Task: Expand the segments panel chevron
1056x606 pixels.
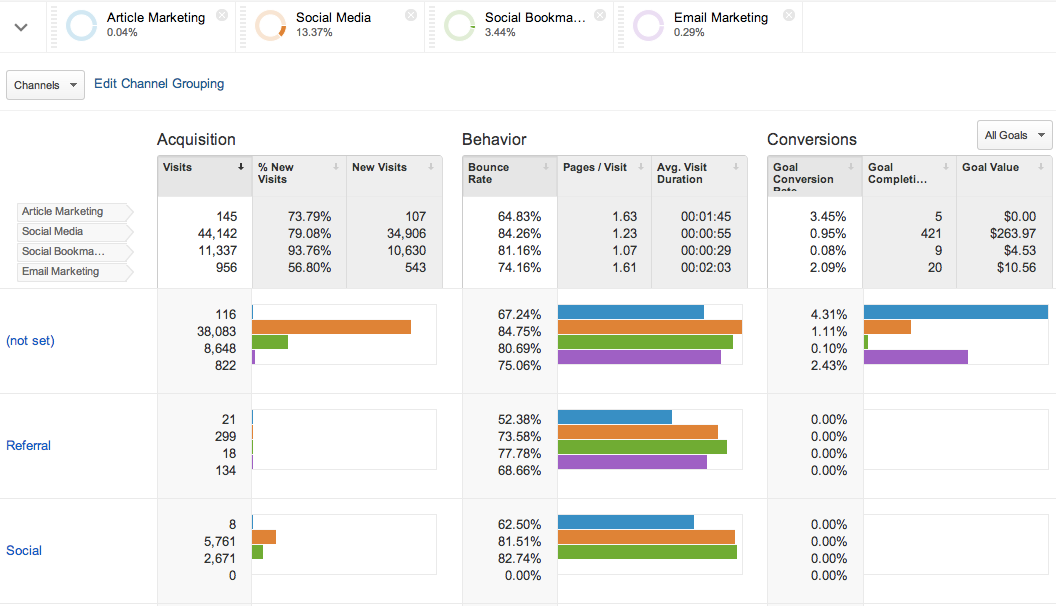Action: pyautogui.click(x=21, y=27)
